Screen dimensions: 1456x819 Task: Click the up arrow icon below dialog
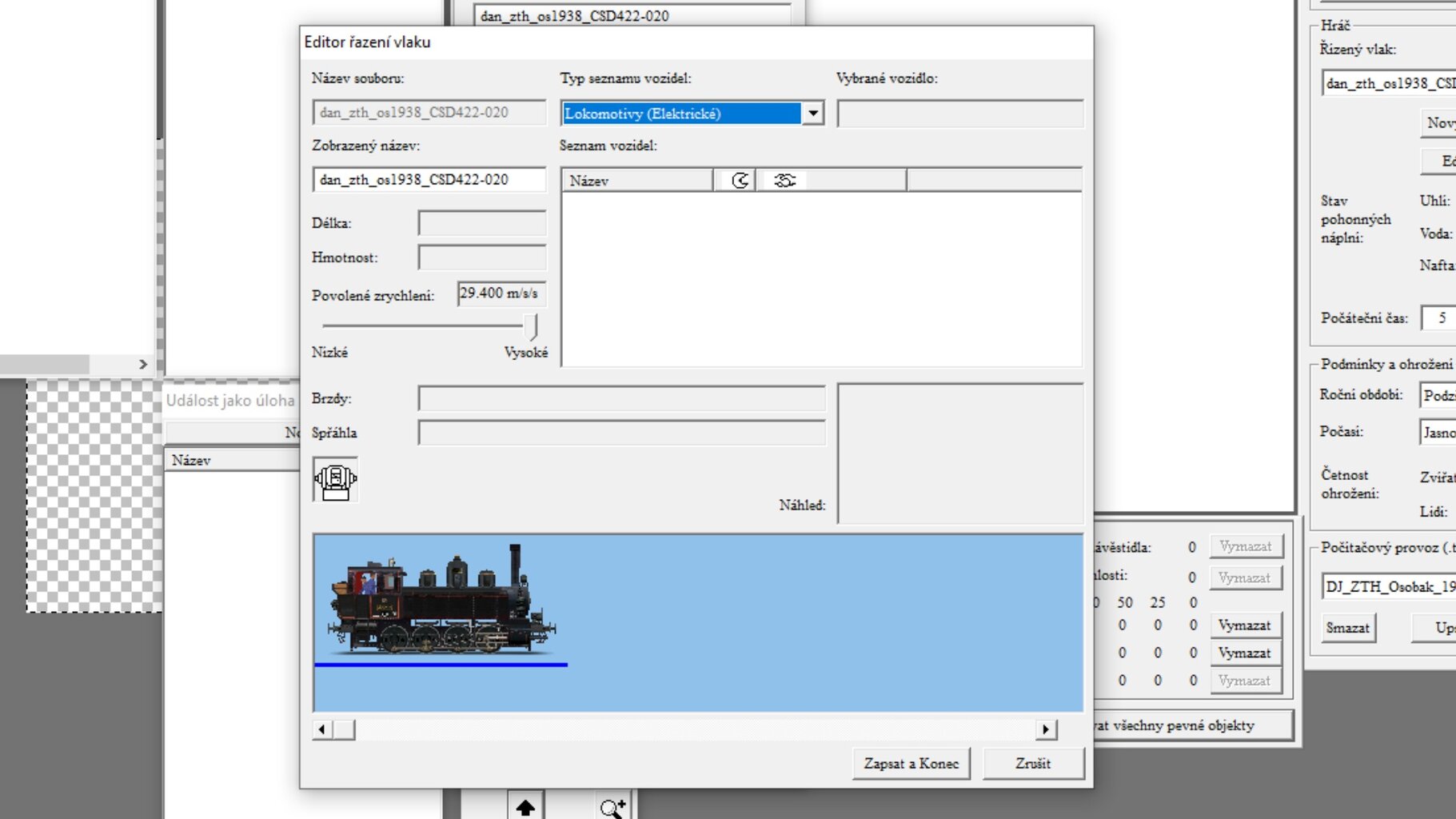[525, 807]
